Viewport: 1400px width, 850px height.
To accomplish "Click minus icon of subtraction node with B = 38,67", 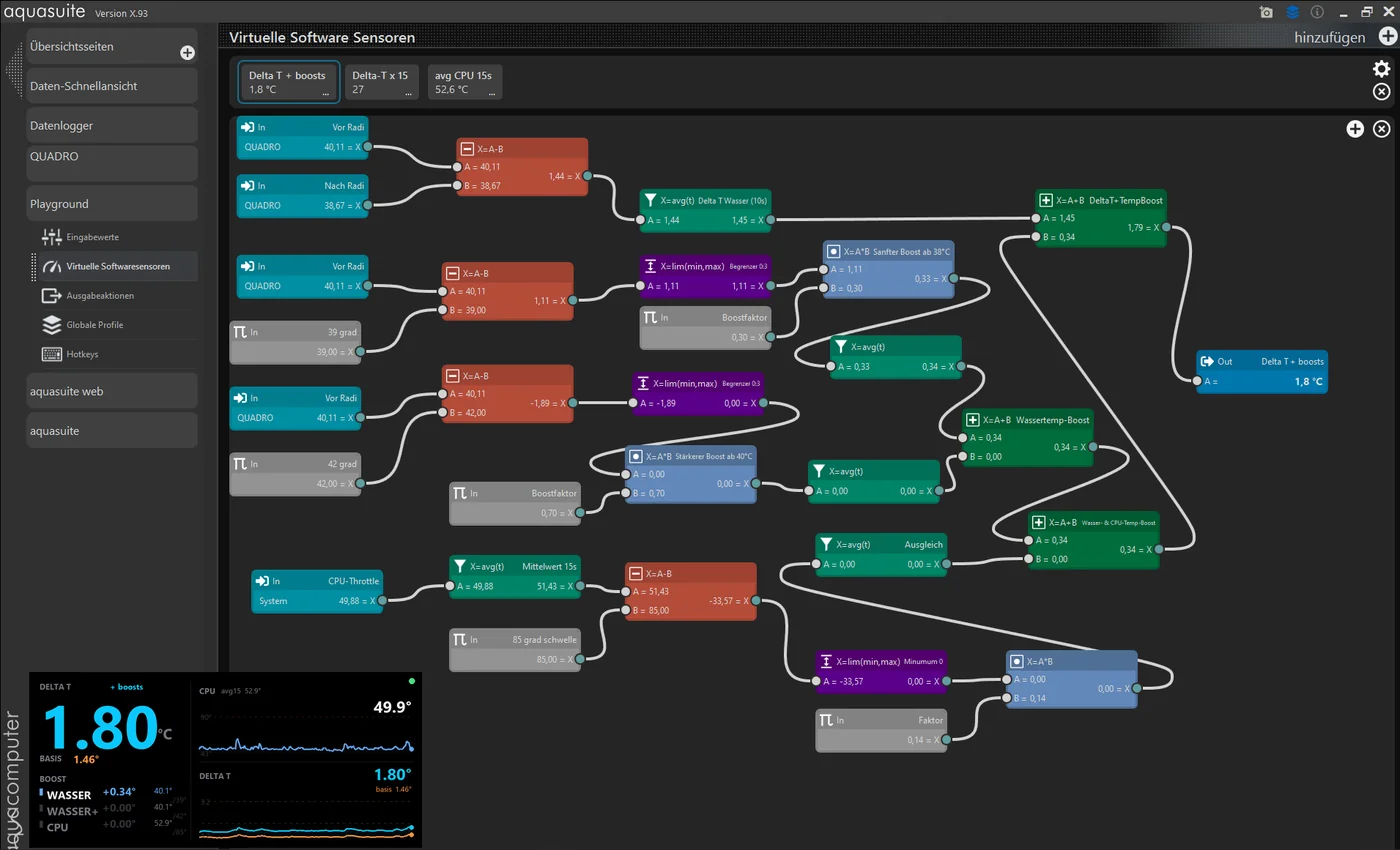I will [467, 149].
